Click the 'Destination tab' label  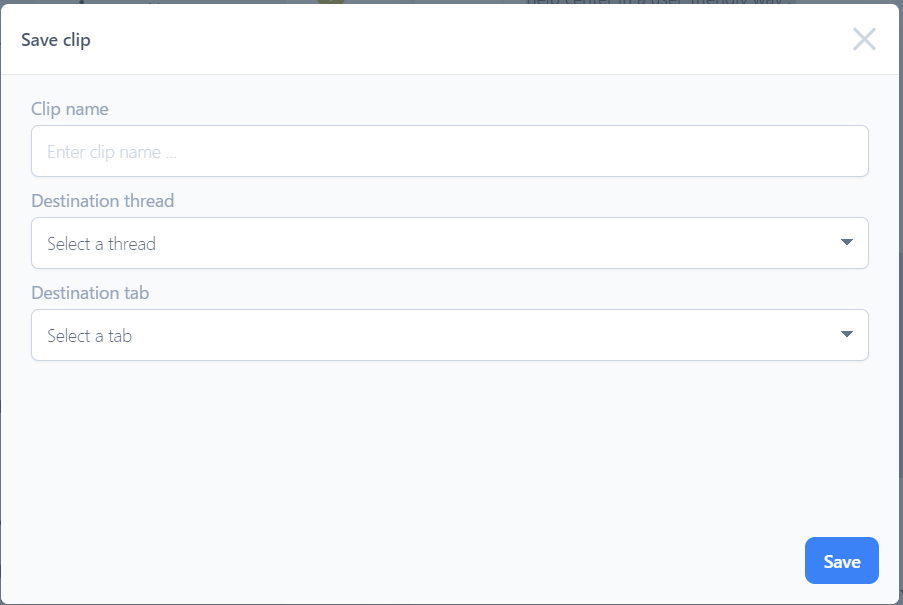tap(91, 293)
